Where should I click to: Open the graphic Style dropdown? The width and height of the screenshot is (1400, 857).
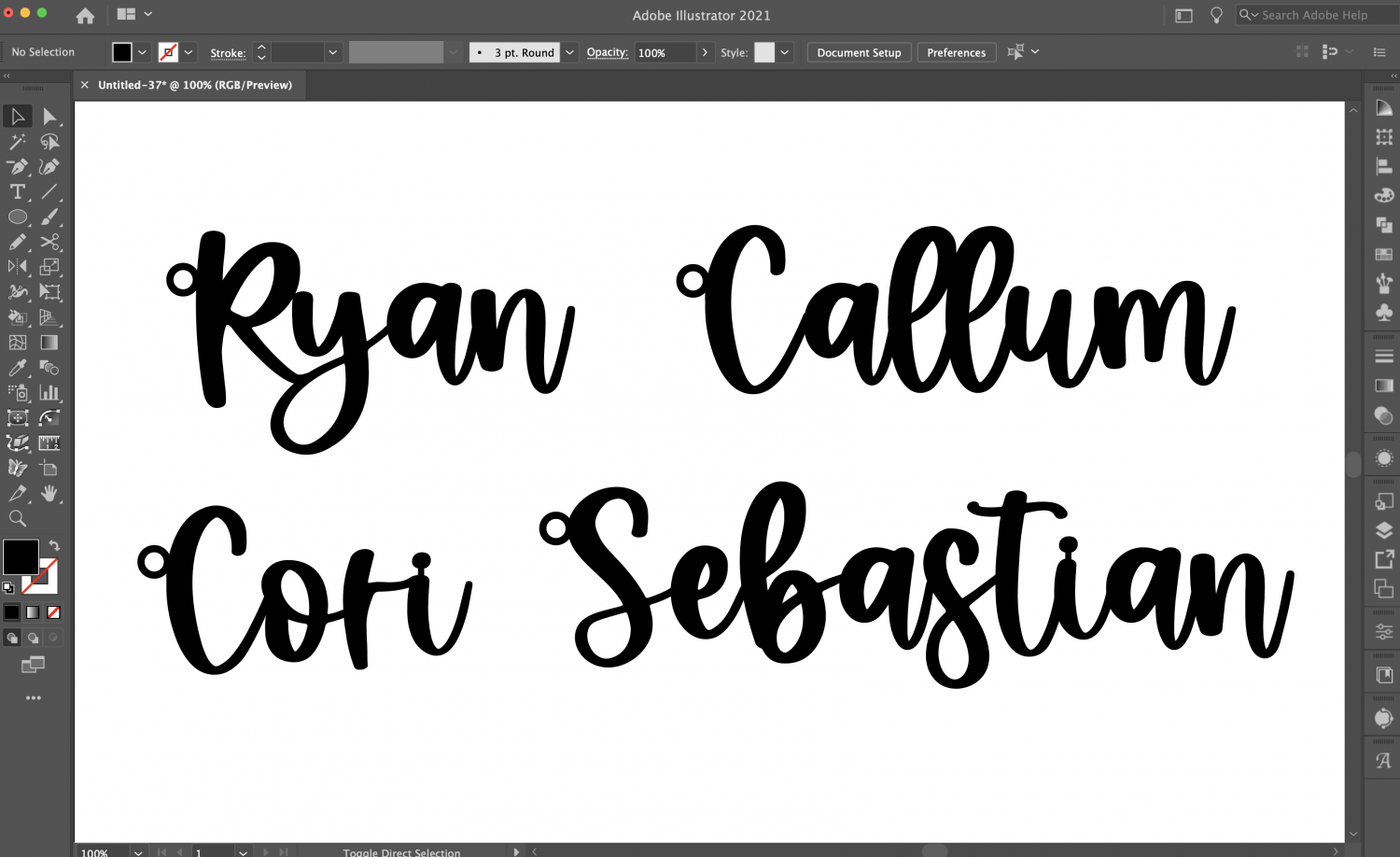click(x=785, y=52)
